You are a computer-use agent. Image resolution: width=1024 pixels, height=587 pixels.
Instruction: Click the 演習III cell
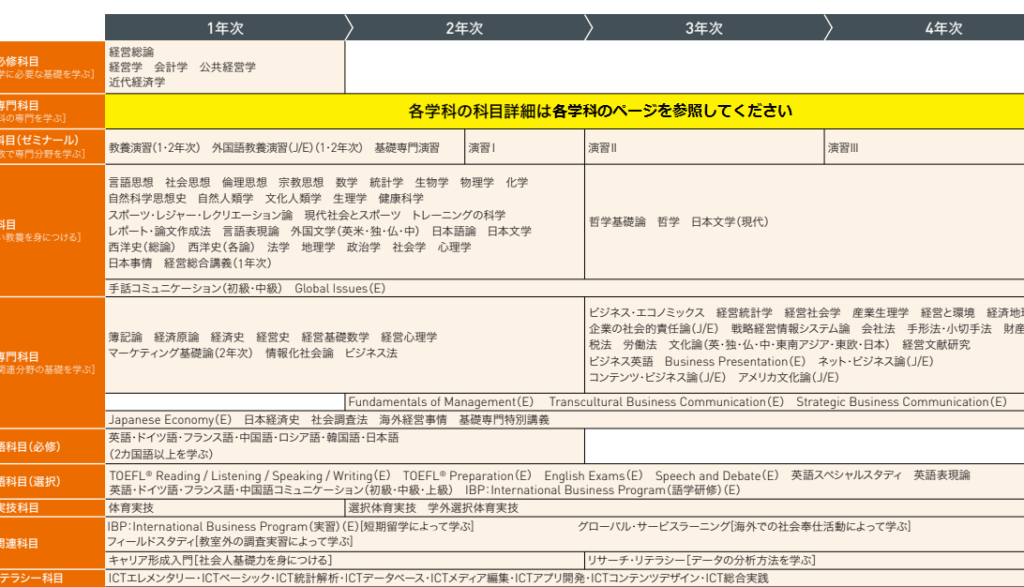pyautogui.click(x=842, y=148)
